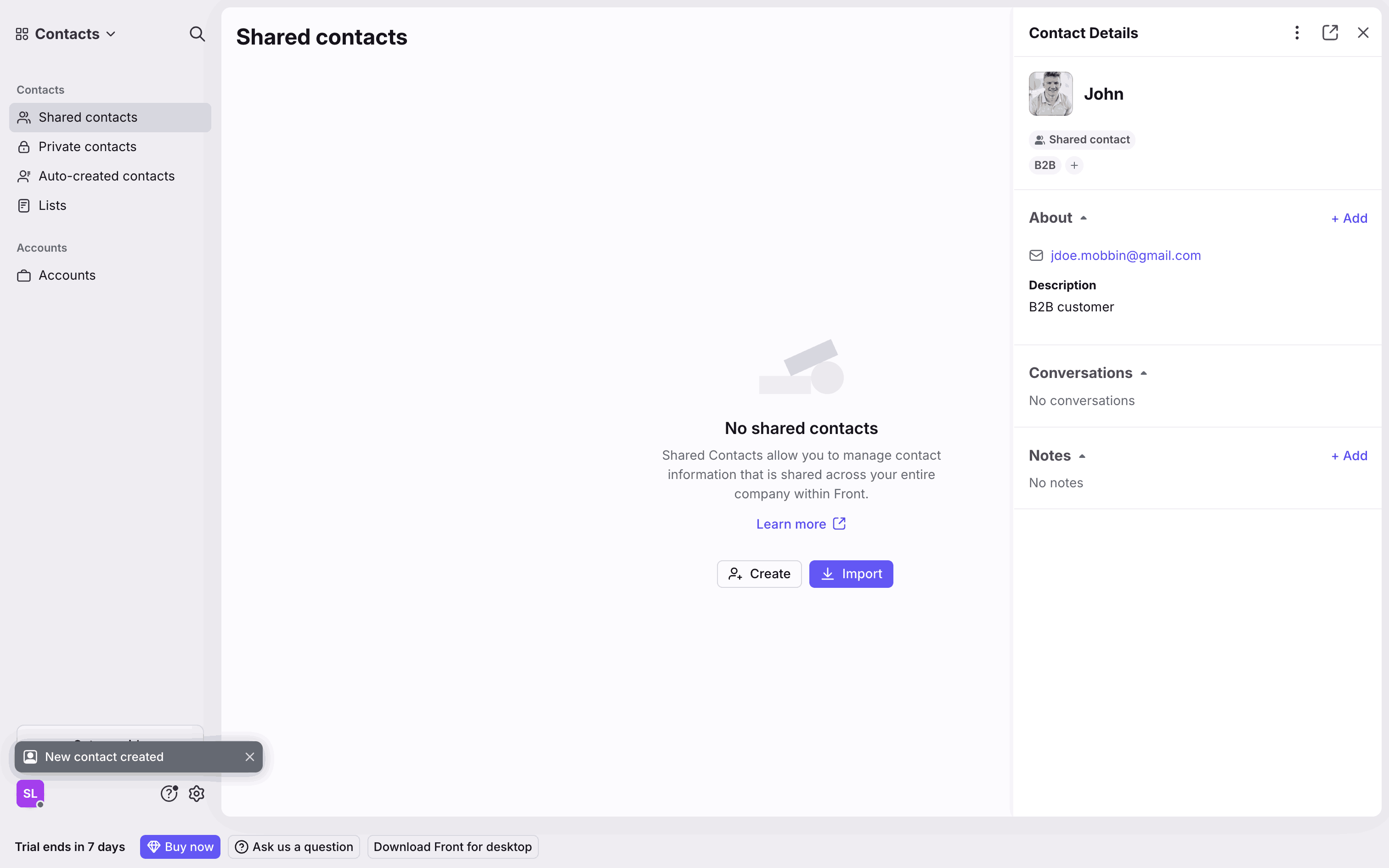Open the Contacts app switcher dropdown
This screenshot has width=1389, height=868.
(x=67, y=34)
